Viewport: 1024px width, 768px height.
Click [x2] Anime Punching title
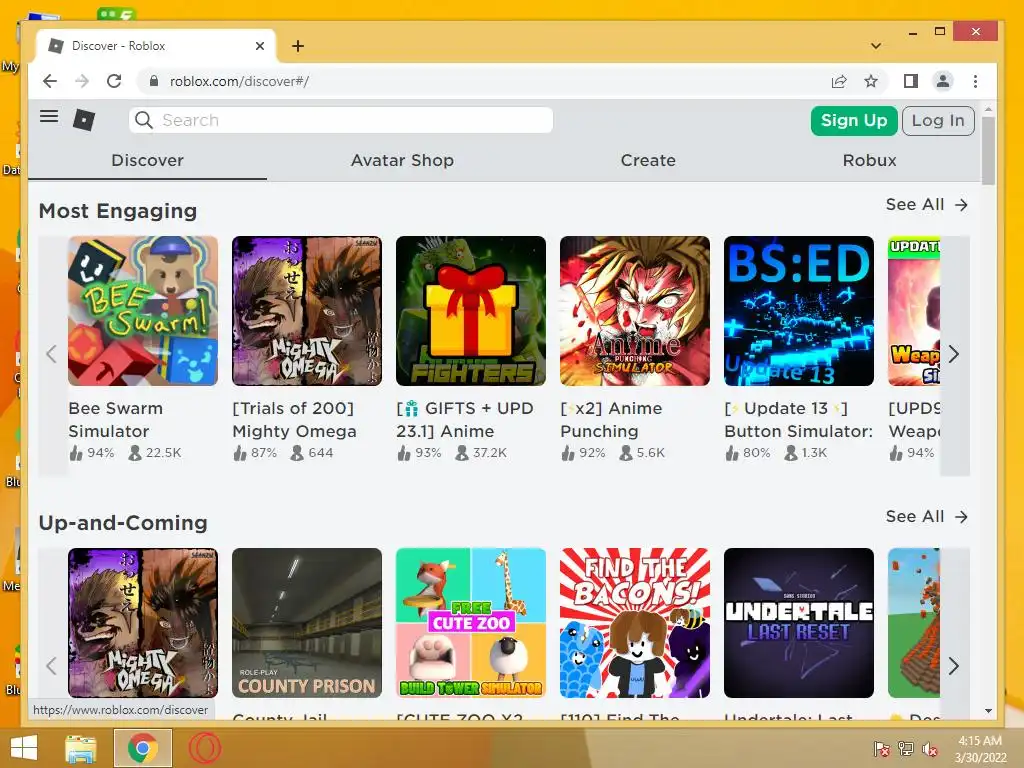(x=611, y=420)
